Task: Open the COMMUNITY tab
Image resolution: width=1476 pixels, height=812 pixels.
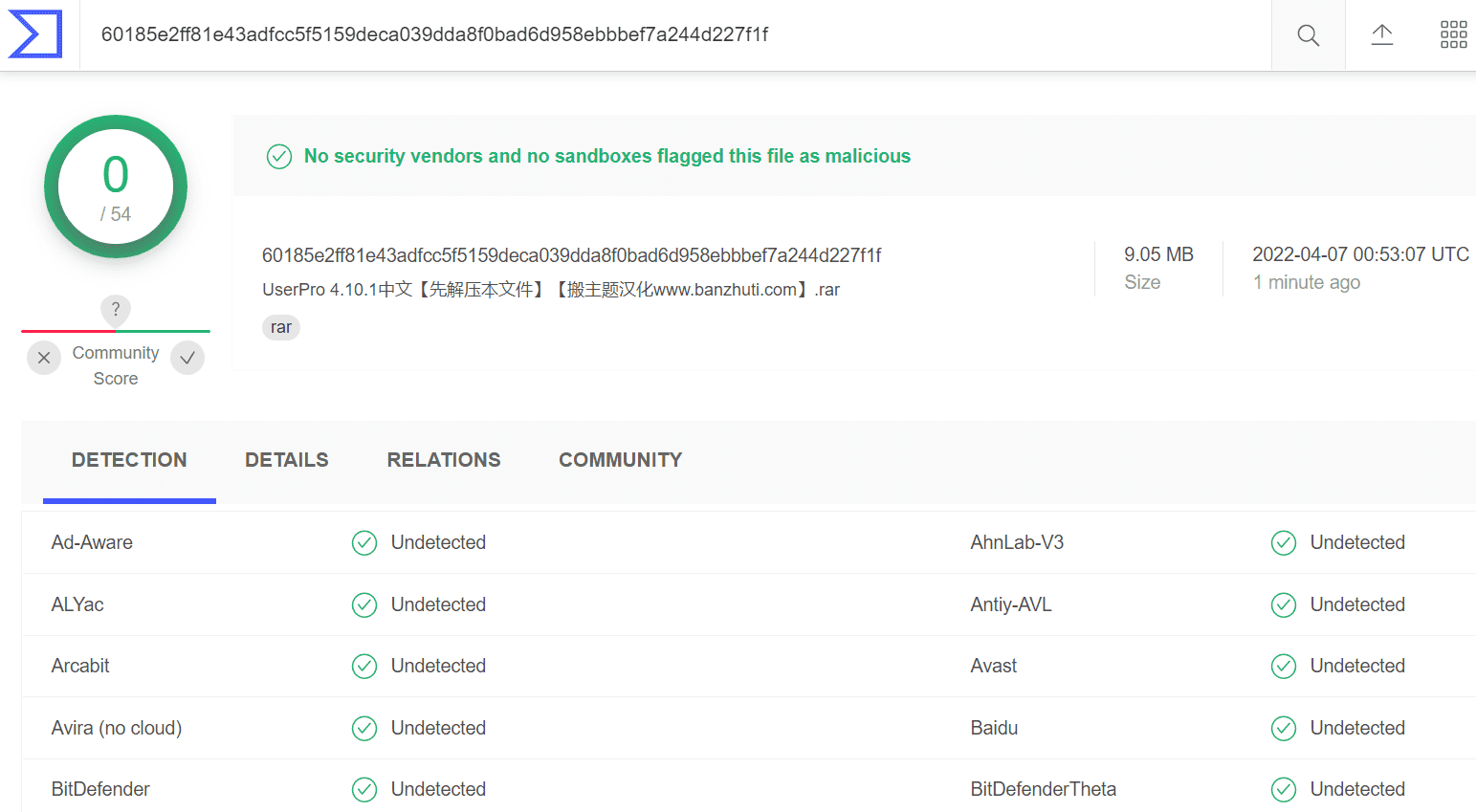Action: coord(621,460)
